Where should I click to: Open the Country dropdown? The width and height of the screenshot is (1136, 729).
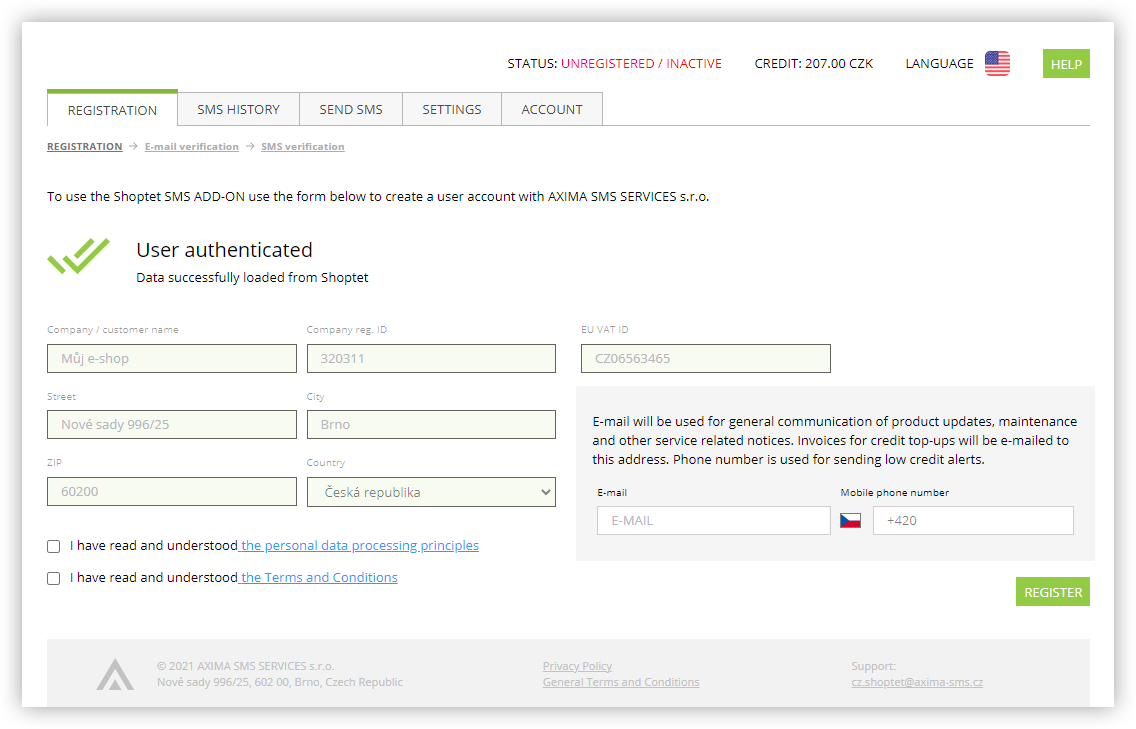coord(431,492)
